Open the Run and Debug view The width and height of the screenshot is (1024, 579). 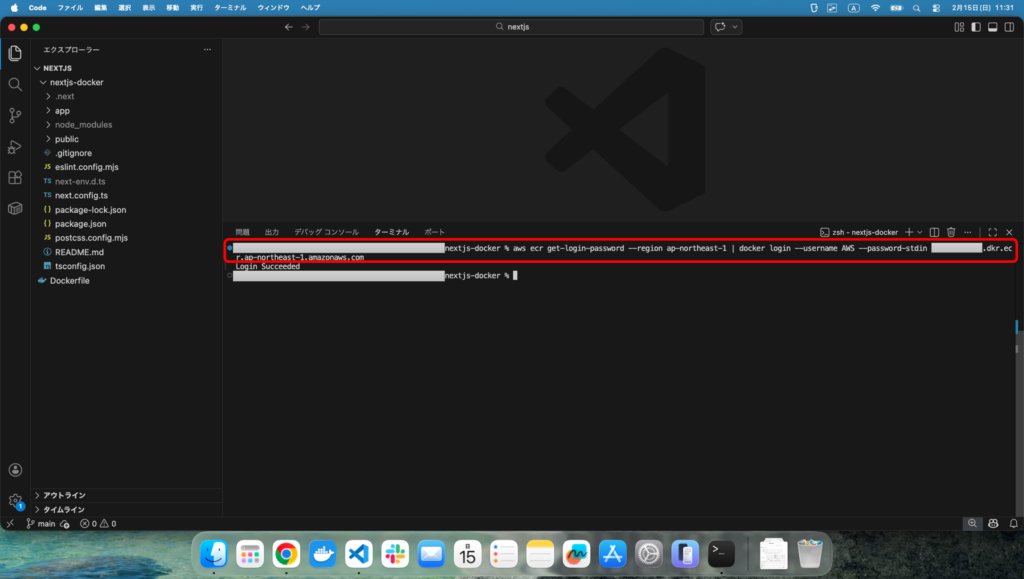point(15,147)
